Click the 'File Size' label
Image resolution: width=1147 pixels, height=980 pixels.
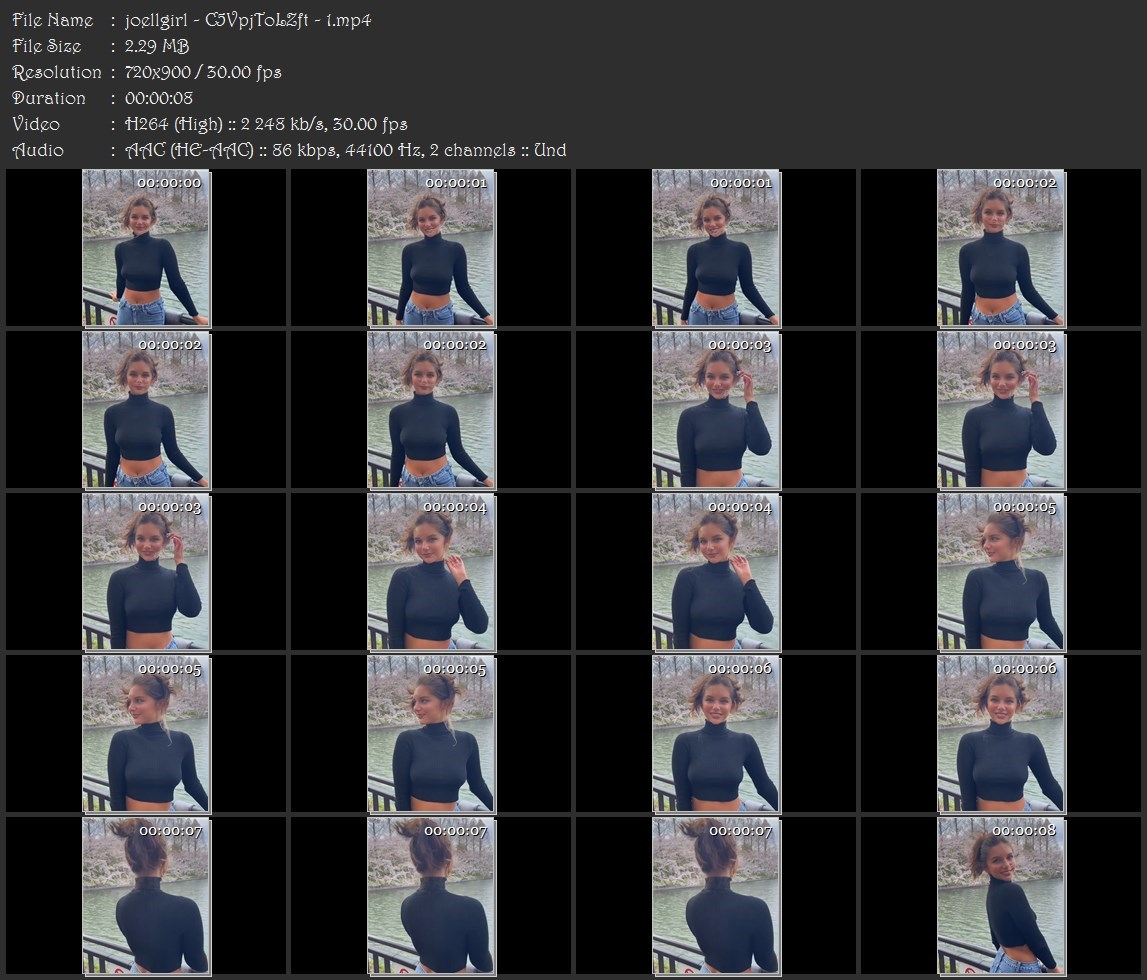click(47, 46)
